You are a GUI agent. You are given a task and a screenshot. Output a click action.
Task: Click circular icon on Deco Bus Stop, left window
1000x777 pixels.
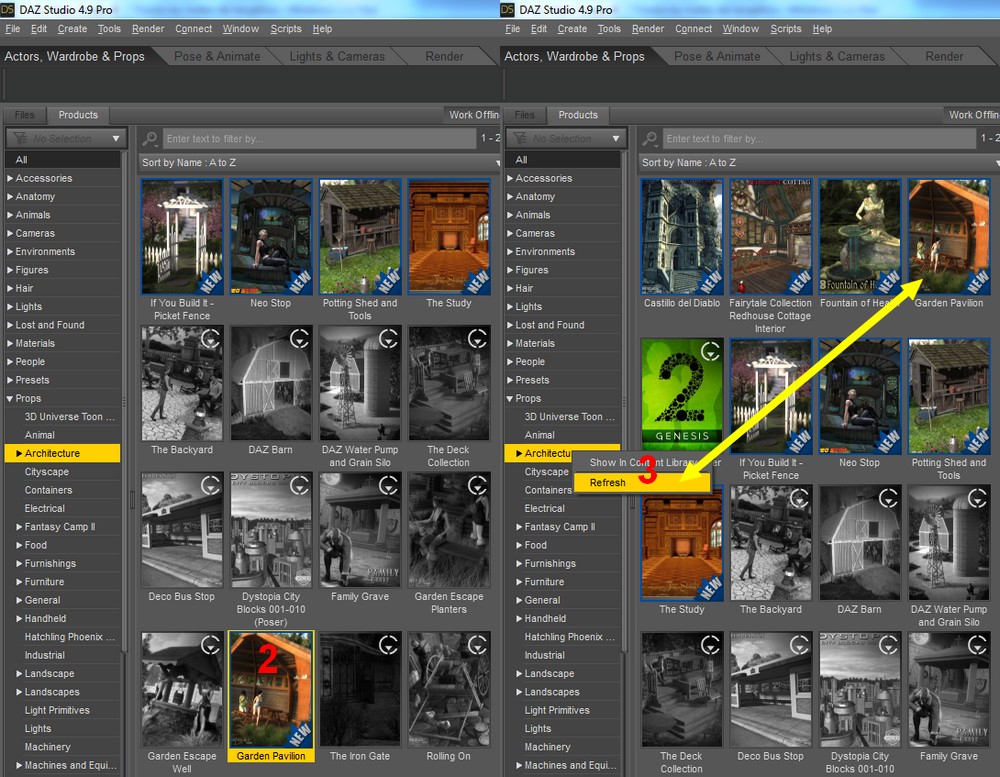pos(210,485)
